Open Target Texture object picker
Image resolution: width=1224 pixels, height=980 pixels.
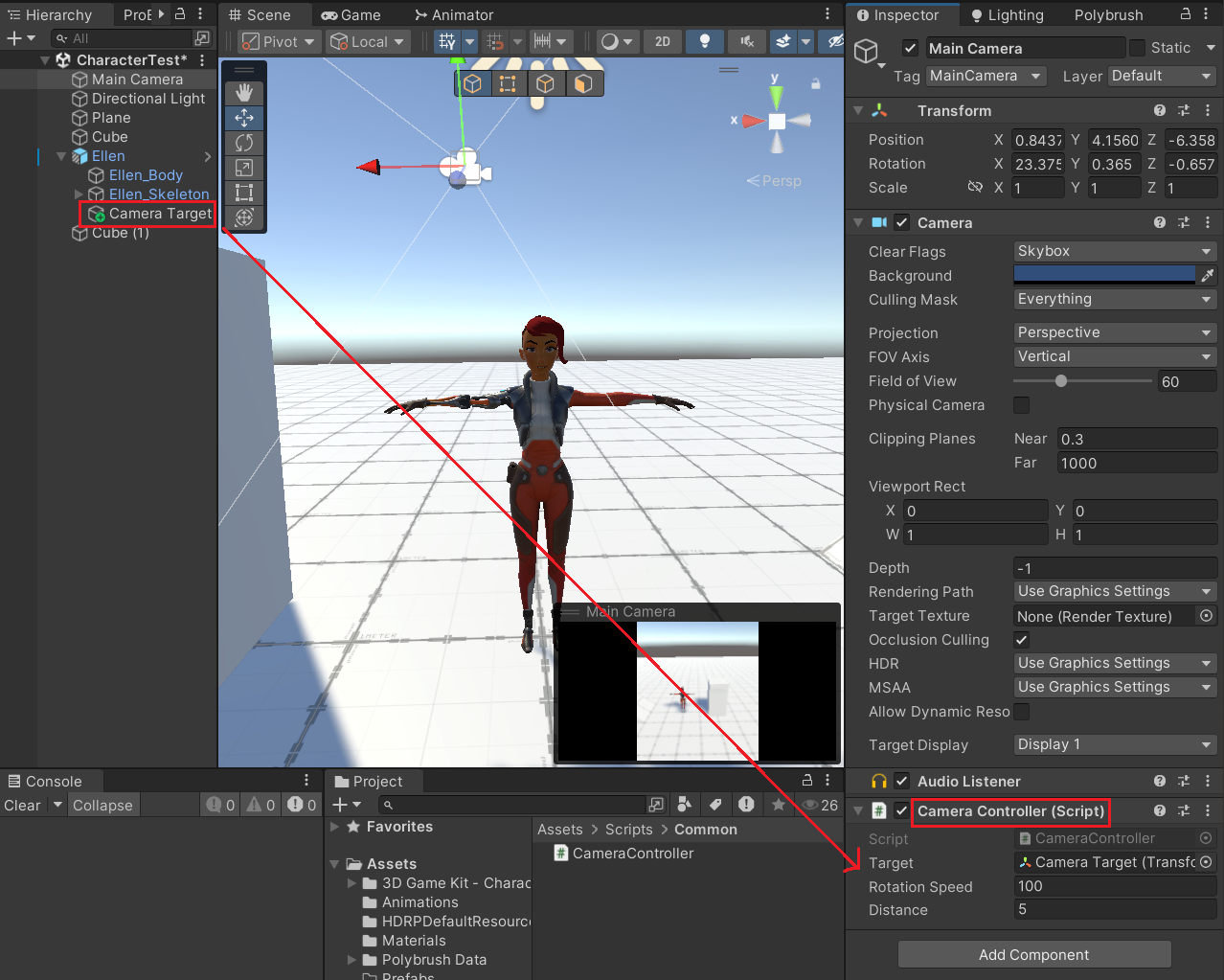pos(1207,616)
